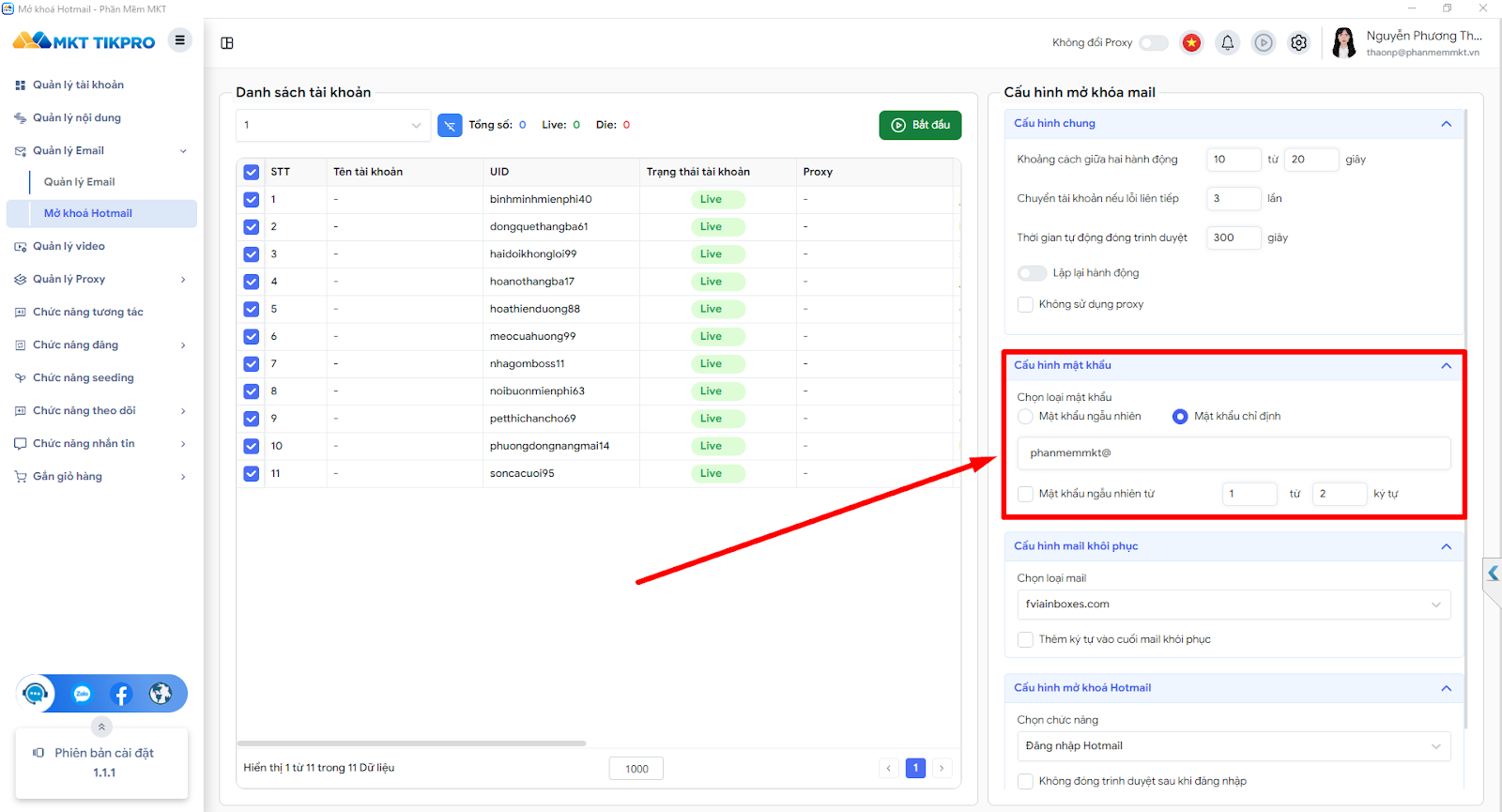This screenshot has height=812, width=1502.
Task: Click the page size field showing 1000
Action: tap(636, 769)
